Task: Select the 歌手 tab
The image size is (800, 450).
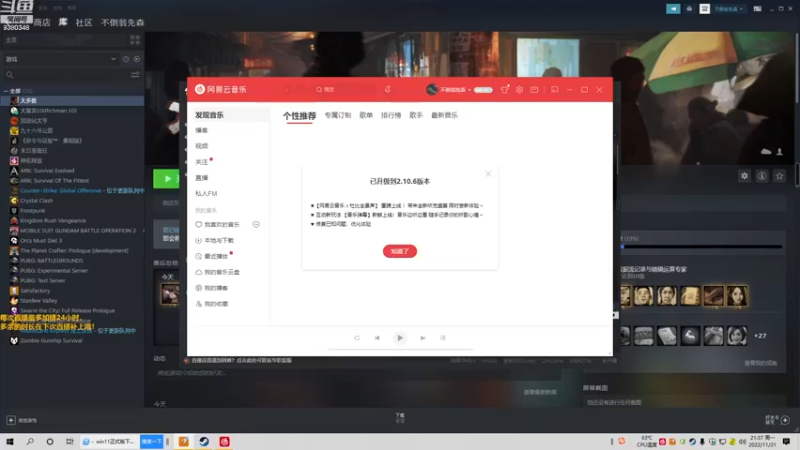Action: point(416,115)
